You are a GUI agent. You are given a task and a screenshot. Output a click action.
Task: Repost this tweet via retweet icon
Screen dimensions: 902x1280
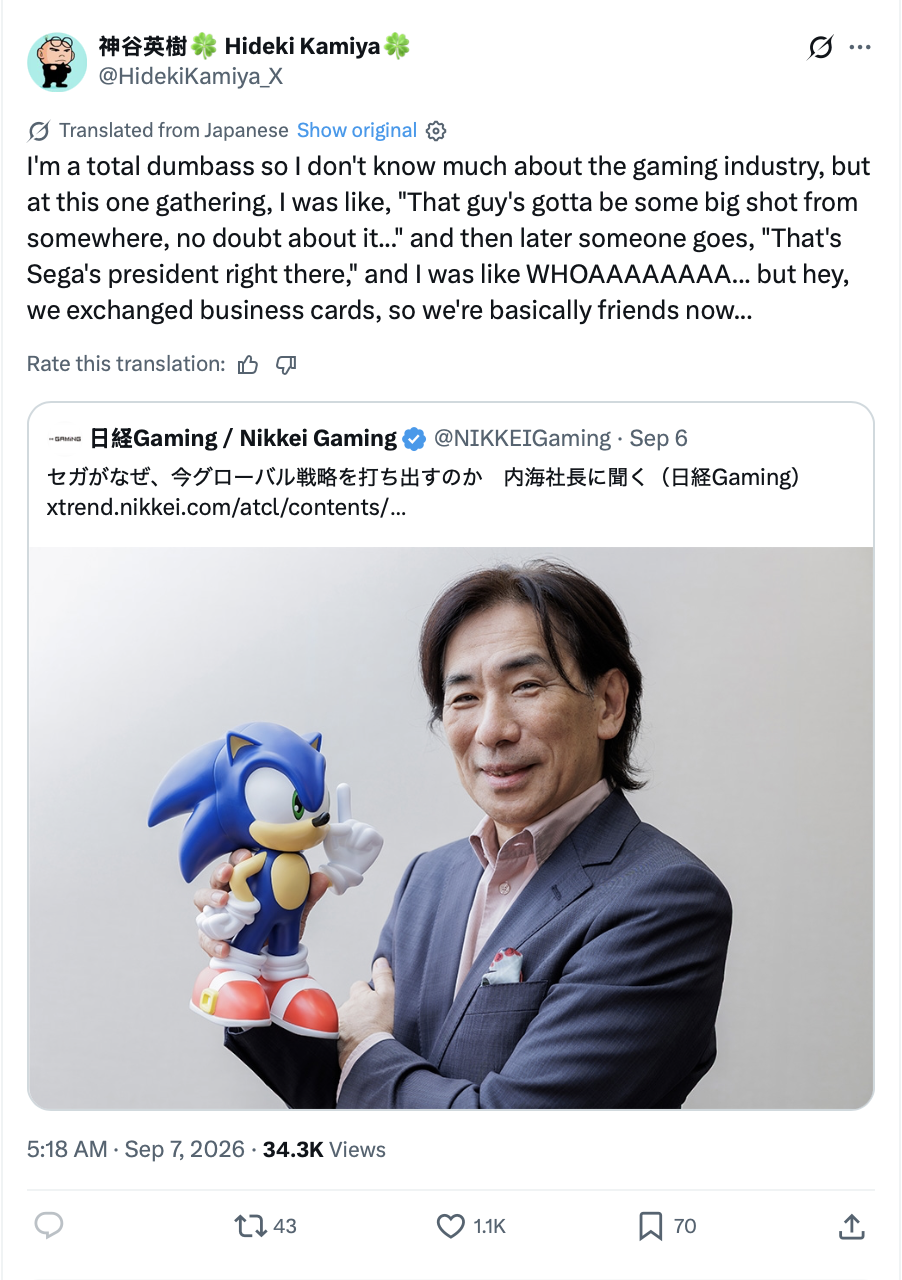[265, 1226]
